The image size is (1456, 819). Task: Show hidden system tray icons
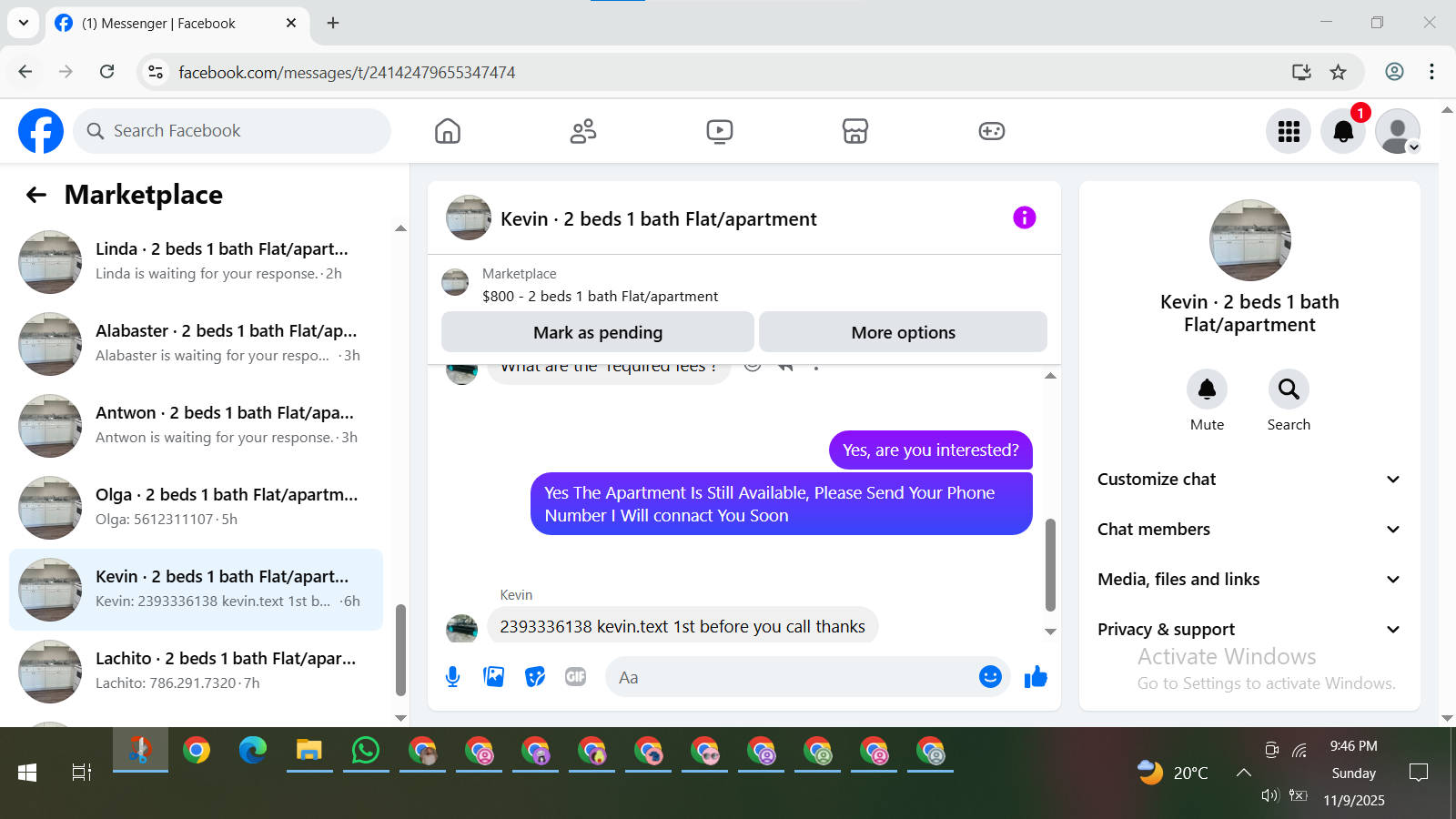coord(1243,773)
